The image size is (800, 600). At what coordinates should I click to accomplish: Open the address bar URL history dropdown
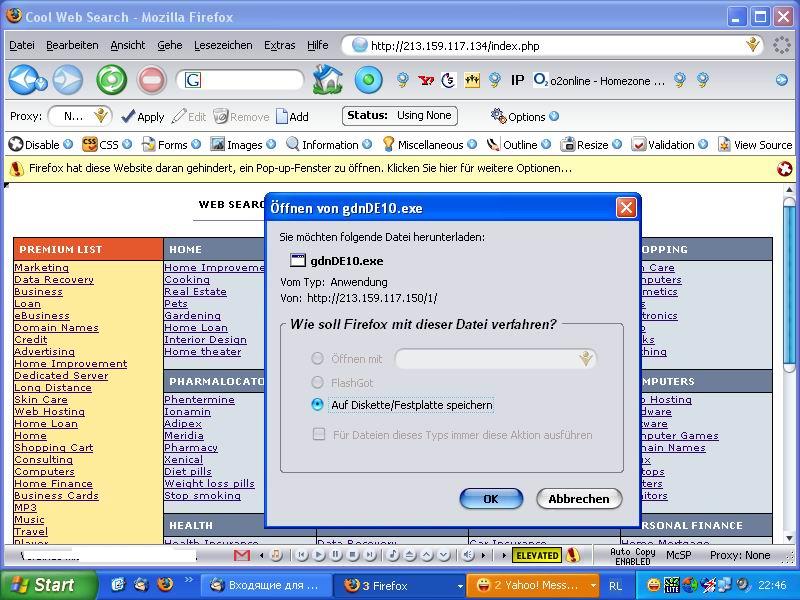(x=753, y=45)
